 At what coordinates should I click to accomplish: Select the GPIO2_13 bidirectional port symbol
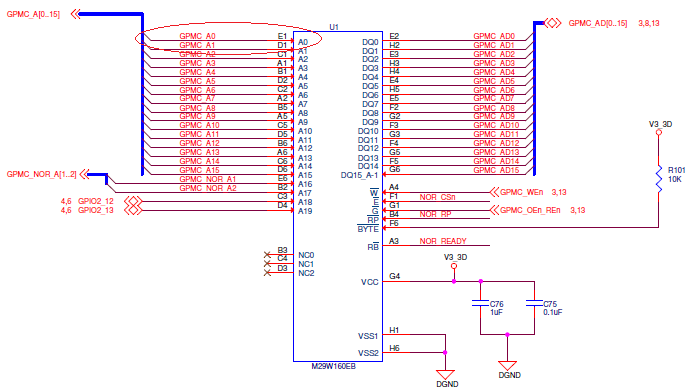[134, 210]
